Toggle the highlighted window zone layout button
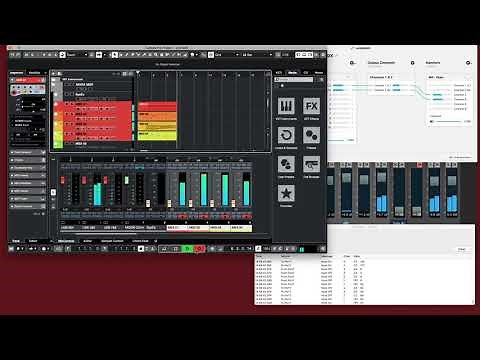 pyautogui.click(x=304, y=54)
